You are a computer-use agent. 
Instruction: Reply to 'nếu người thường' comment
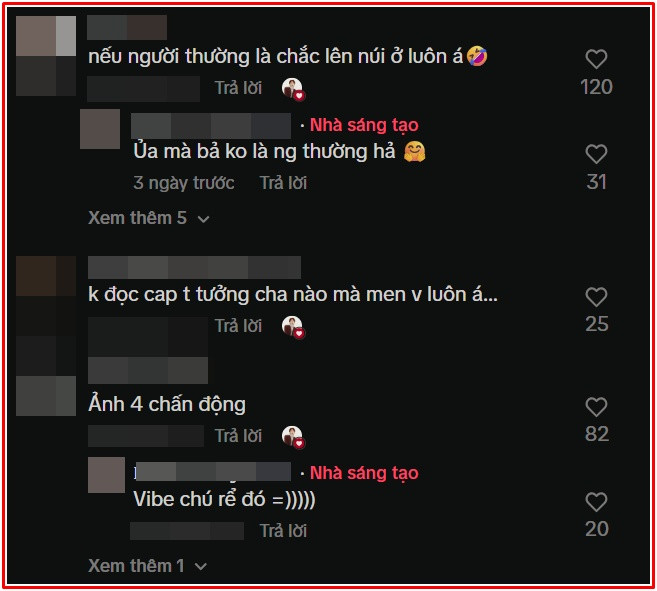[238, 88]
